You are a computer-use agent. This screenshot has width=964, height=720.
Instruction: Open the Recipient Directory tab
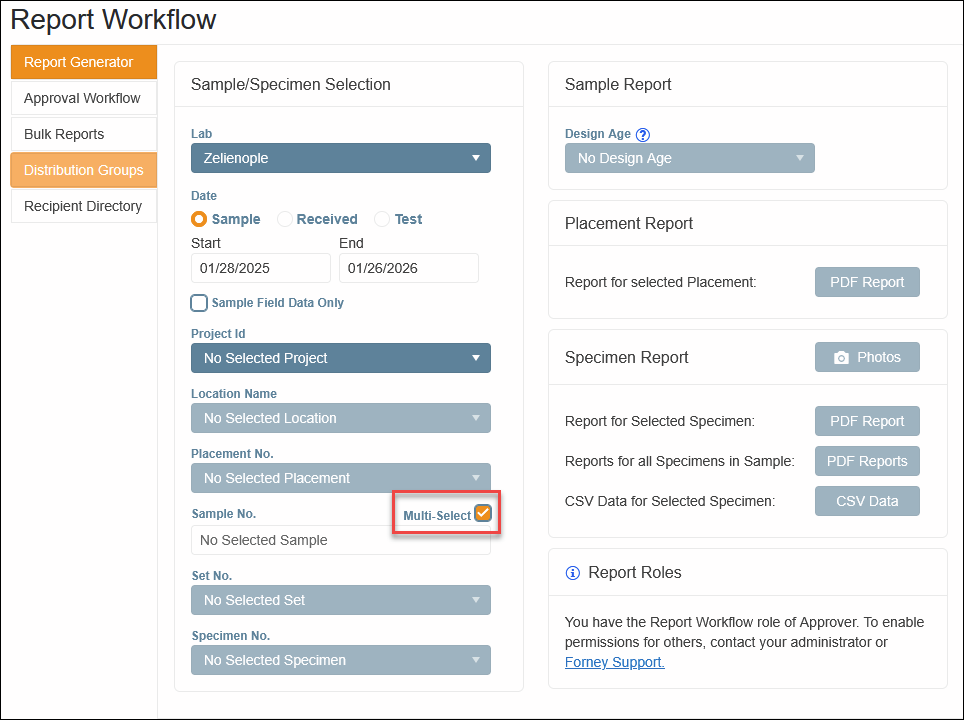click(83, 206)
